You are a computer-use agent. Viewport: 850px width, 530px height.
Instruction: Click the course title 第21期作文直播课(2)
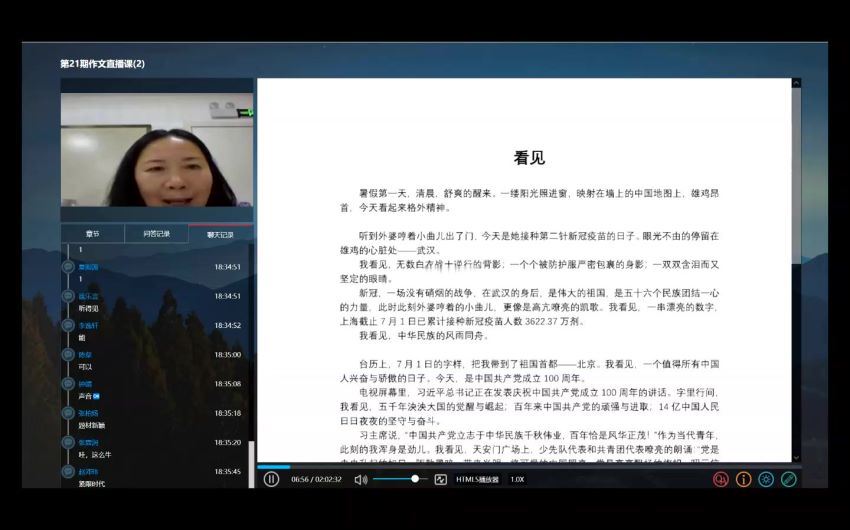(x=102, y=63)
